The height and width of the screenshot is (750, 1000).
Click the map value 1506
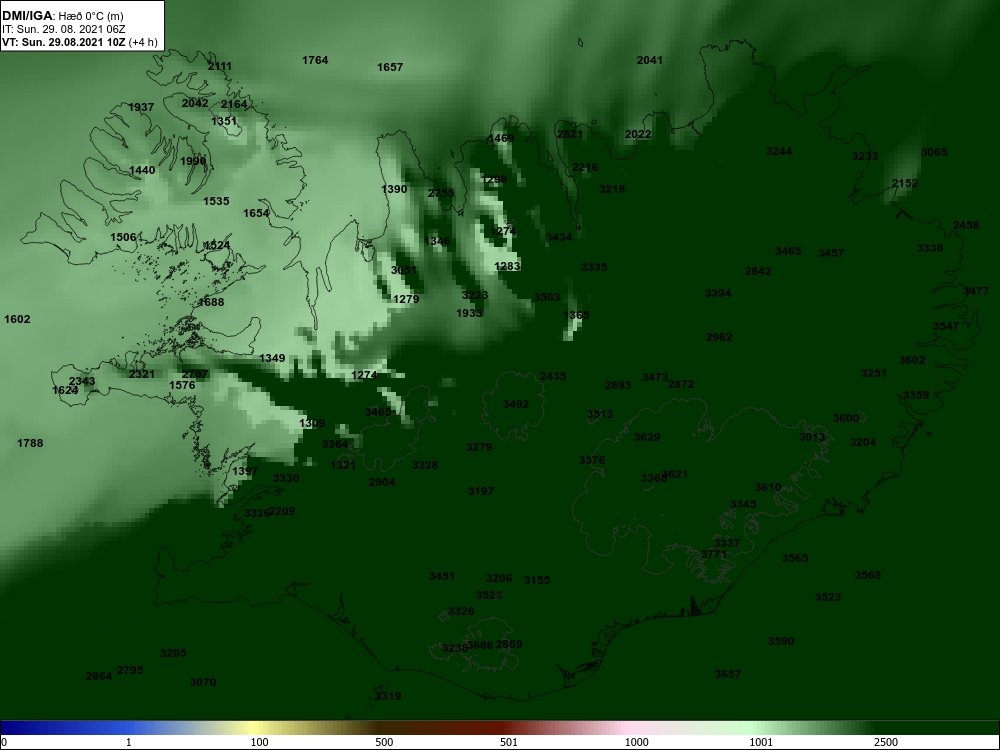[x=123, y=237]
